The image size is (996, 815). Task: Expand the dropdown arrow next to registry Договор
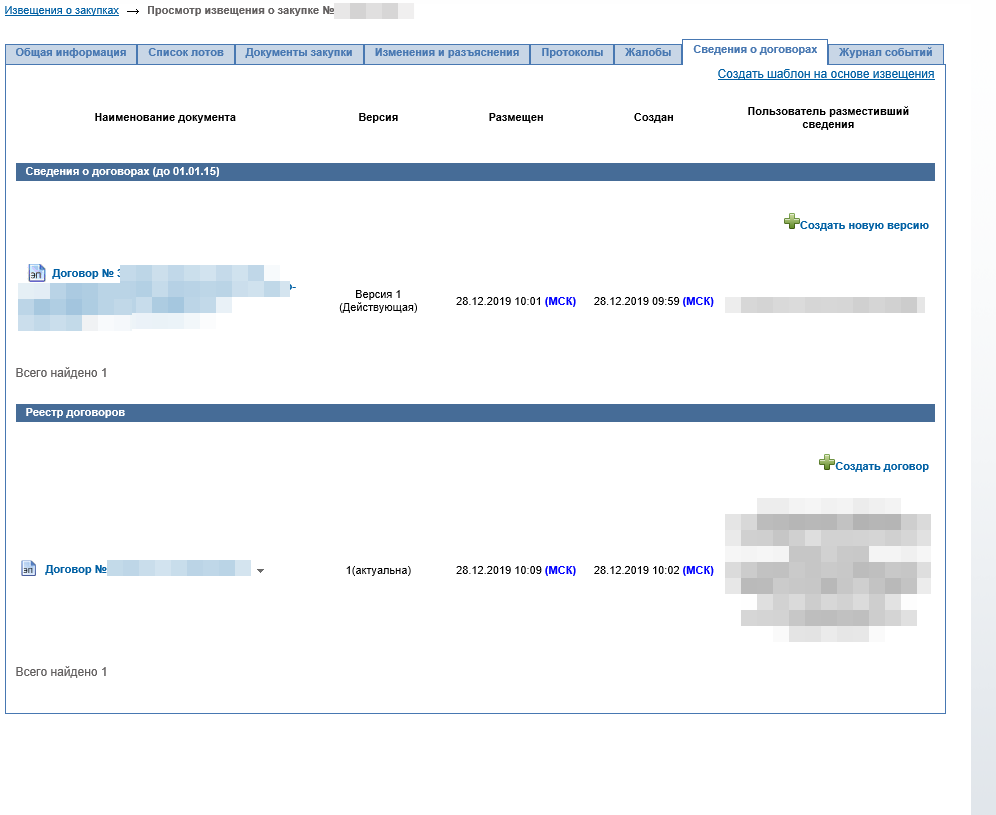click(260, 571)
